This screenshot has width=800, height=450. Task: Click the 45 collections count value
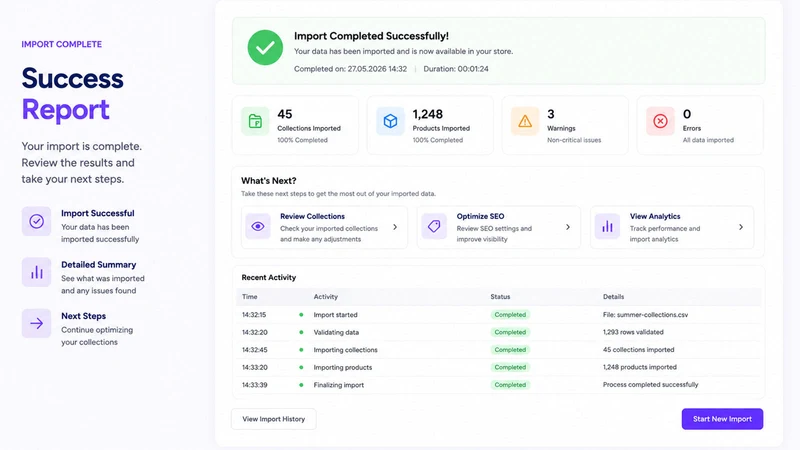pyautogui.click(x=285, y=114)
